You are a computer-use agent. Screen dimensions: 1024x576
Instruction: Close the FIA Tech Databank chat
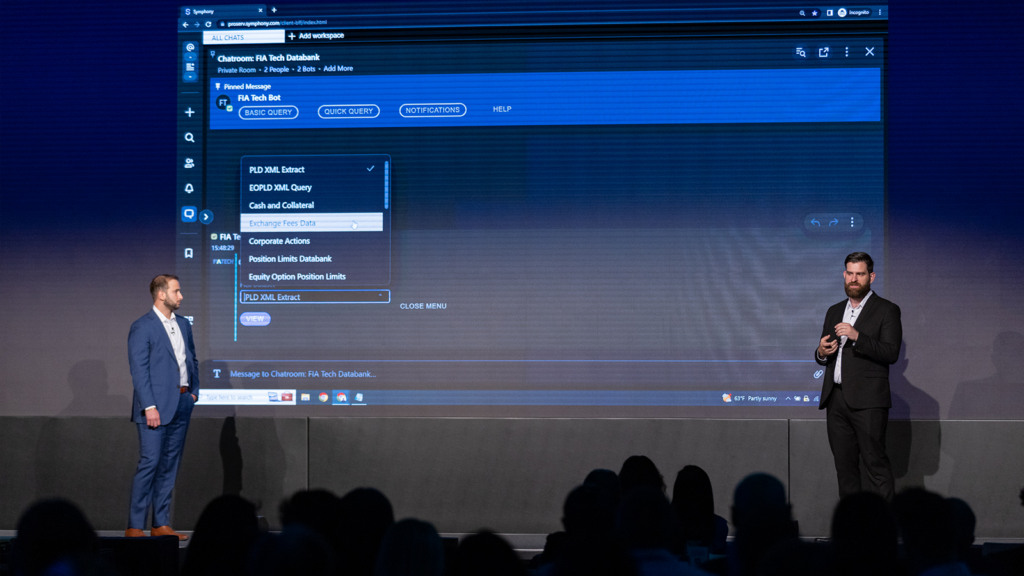(870, 52)
